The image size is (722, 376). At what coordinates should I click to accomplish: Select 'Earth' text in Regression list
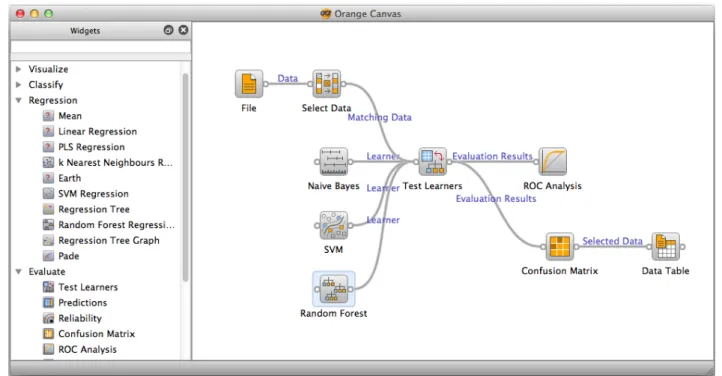tap(70, 178)
